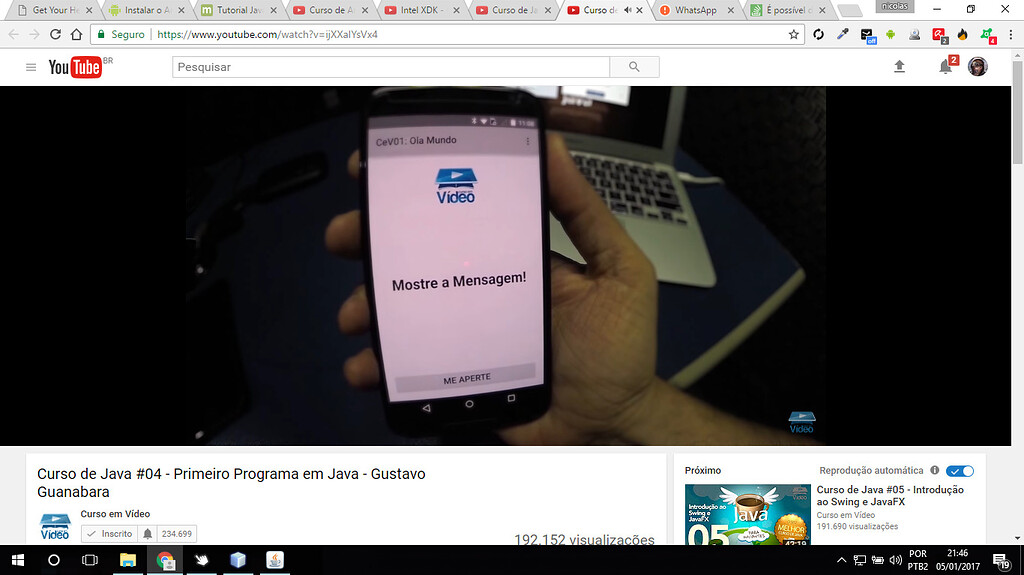This screenshot has height=575, width=1024.
Task: Open the notifications bell with badge
Action: (x=947, y=65)
